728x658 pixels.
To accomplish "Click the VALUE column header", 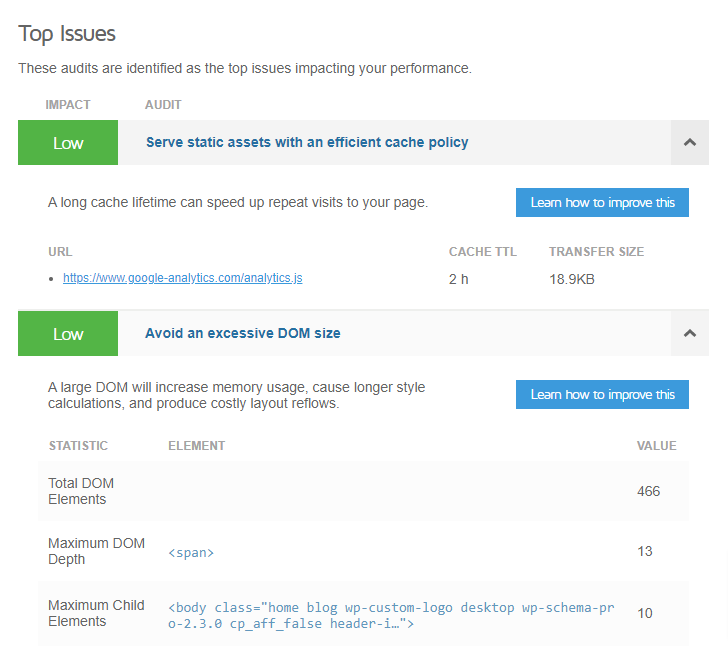I will click(x=656, y=446).
